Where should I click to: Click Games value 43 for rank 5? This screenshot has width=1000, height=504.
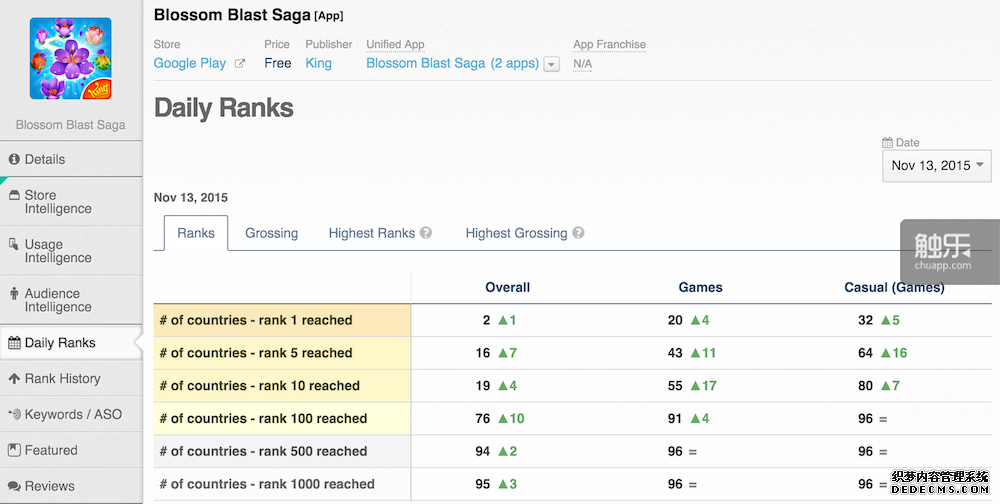pos(675,353)
